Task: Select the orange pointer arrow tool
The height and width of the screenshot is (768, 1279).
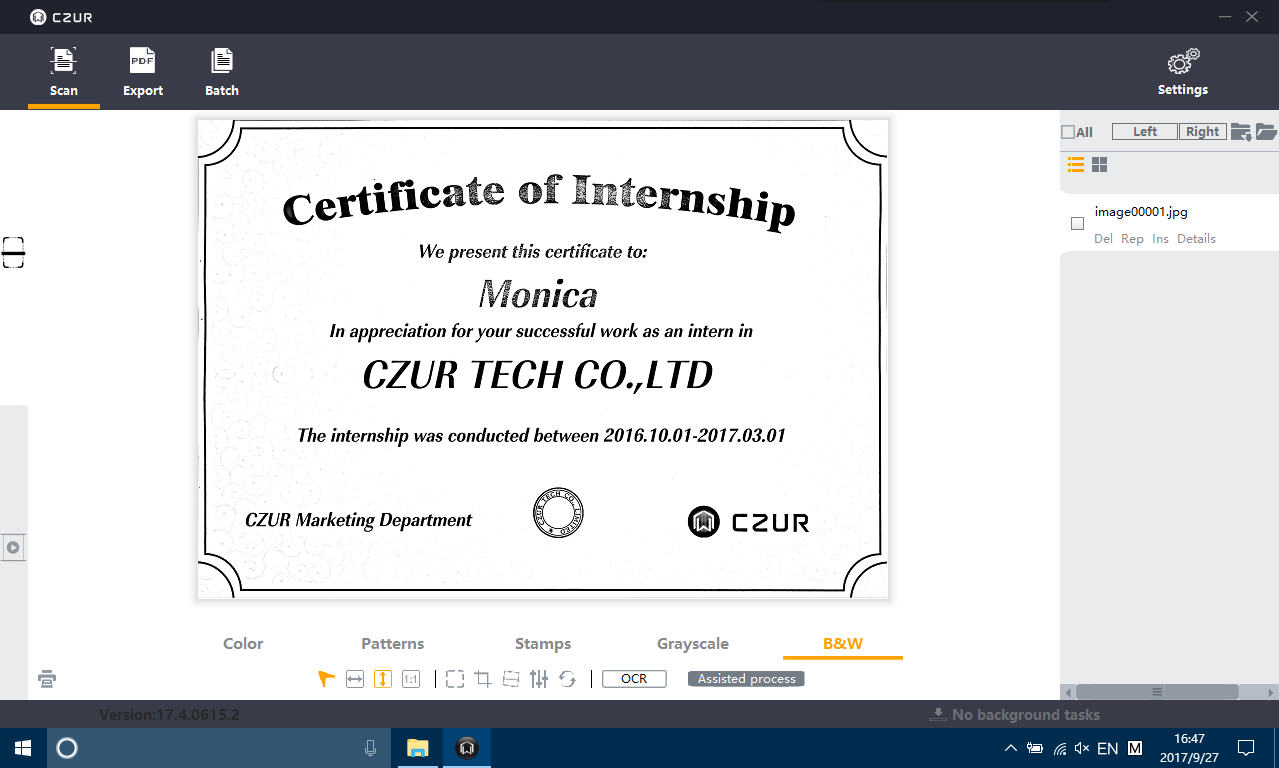Action: 326,679
